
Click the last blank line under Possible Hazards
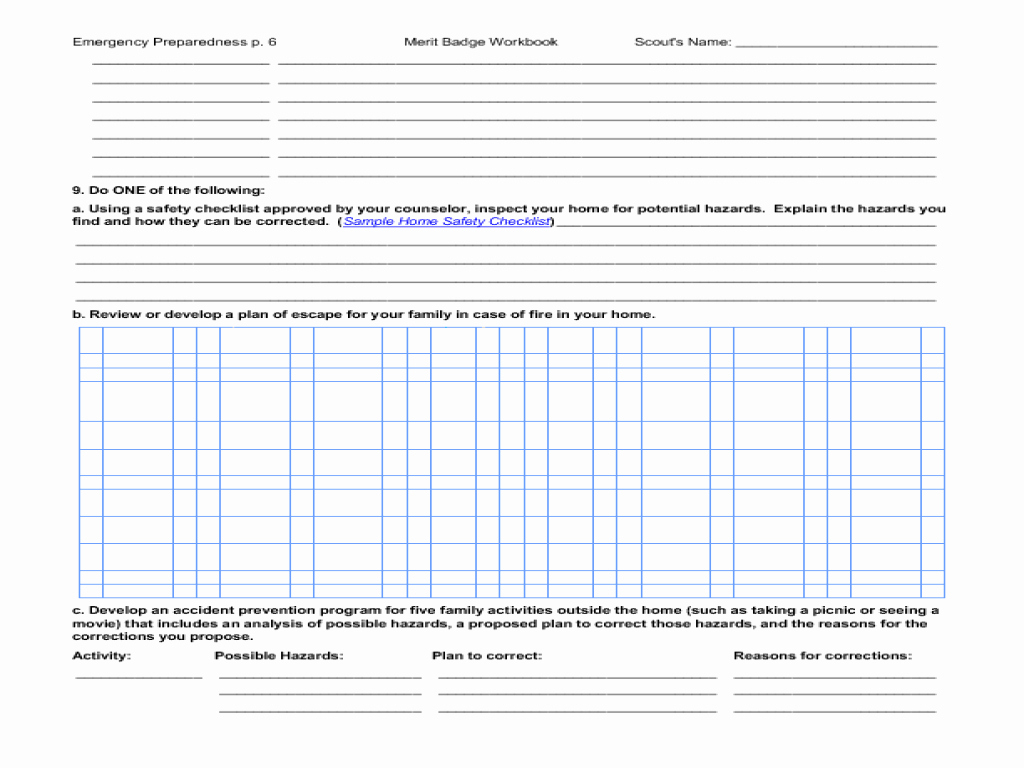pyautogui.click(x=320, y=711)
